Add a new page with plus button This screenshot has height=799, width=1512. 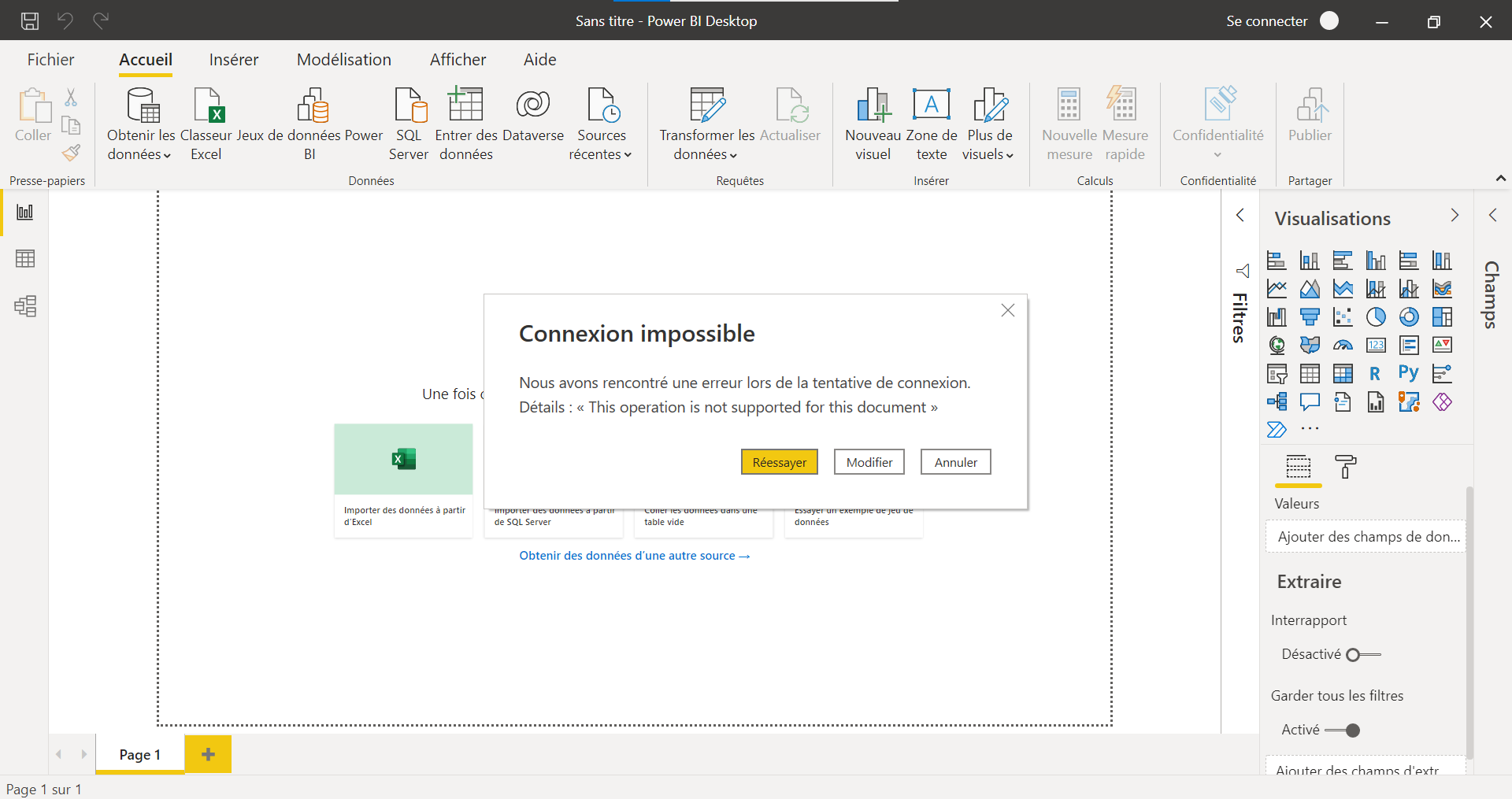pyautogui.click(x=208, y=754)
